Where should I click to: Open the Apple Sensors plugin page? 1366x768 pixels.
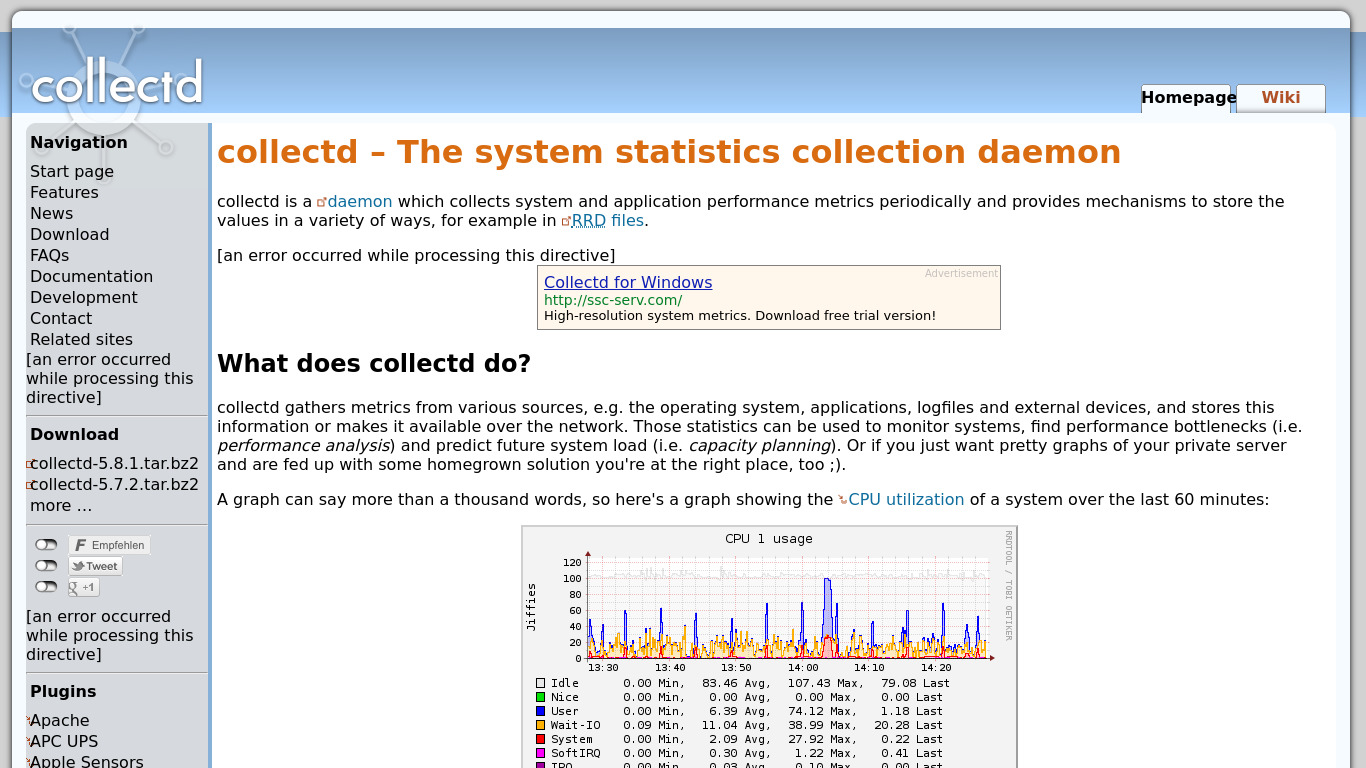click(87, 761)
